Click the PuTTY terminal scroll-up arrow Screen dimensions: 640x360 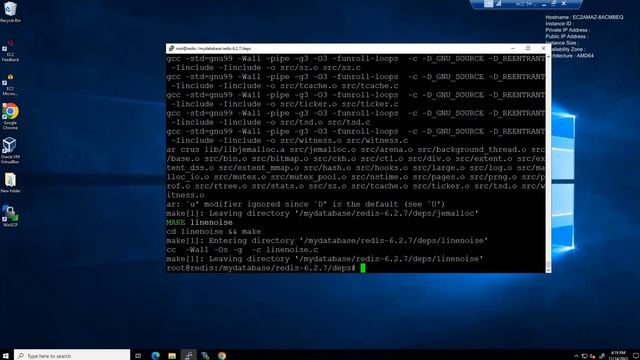coord(548,57)
